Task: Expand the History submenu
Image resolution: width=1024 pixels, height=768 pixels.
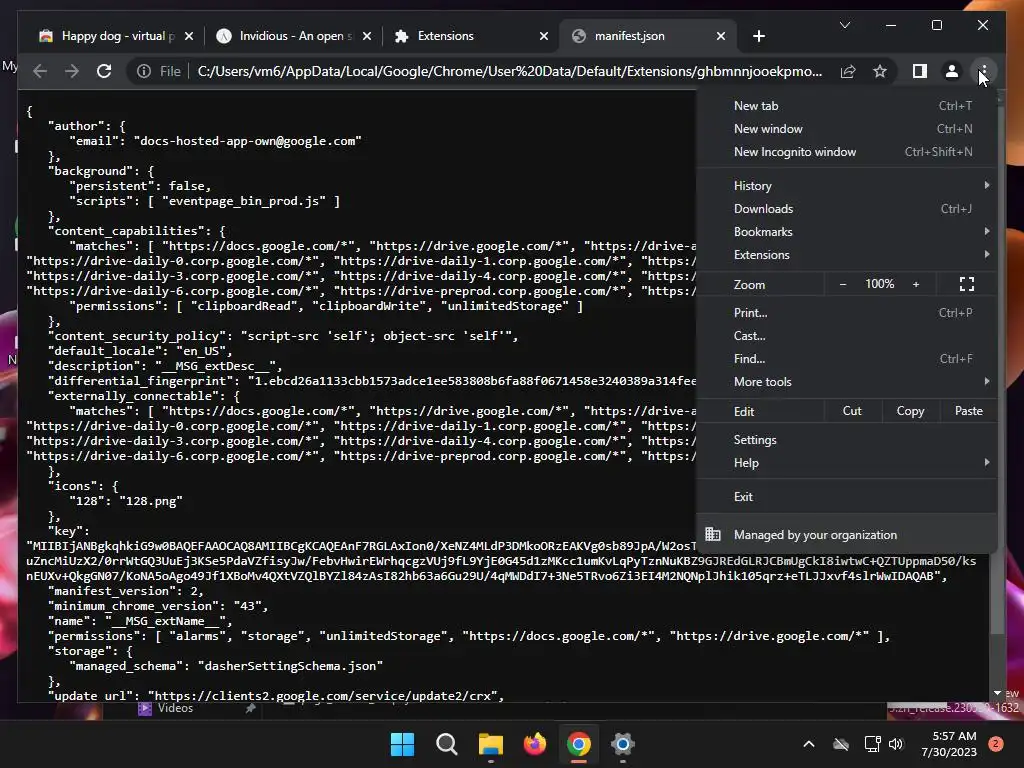Action: point(847,185)
